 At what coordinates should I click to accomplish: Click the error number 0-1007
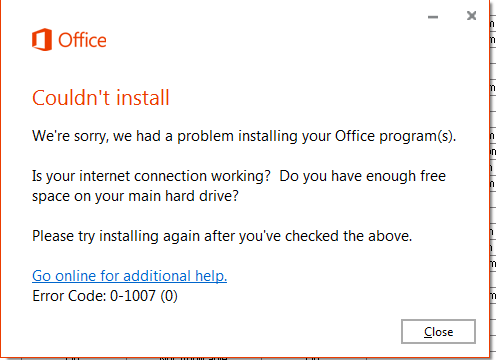133,296
